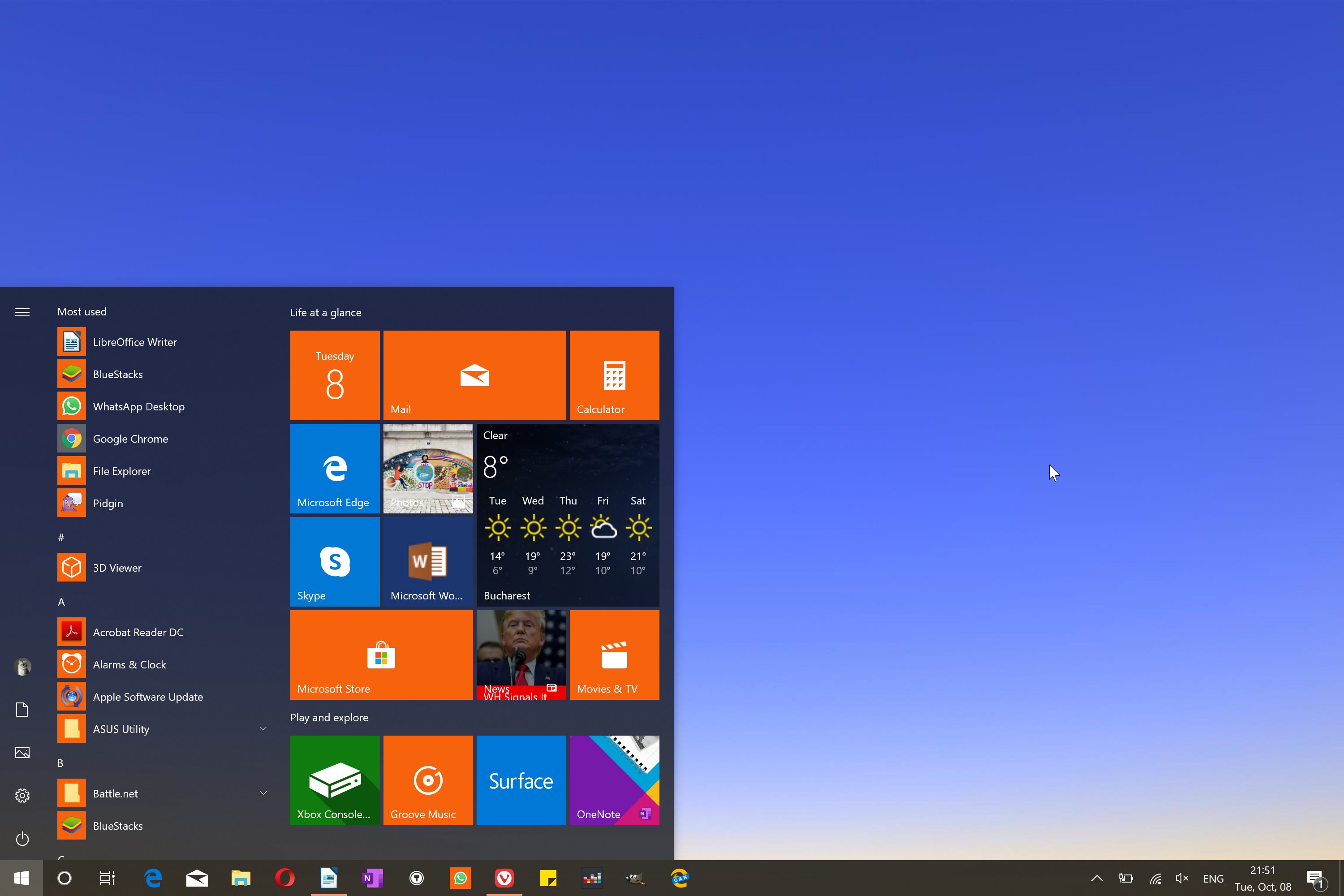Switch to Vivaldi browser on taskbar
This screenshot has width=1344, height=896.
pos(504,878)
